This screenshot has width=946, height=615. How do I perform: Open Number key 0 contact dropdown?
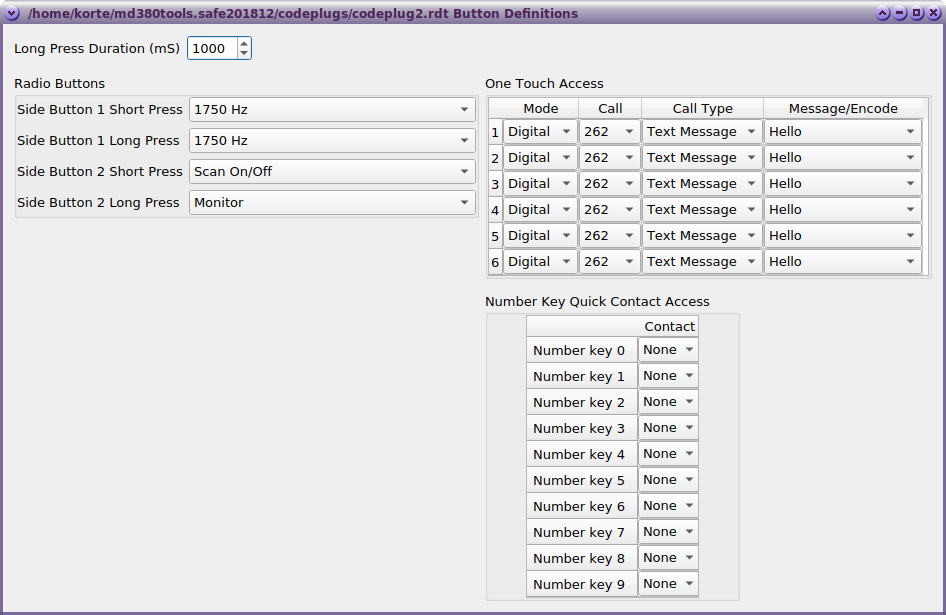[x=668, y=350]
